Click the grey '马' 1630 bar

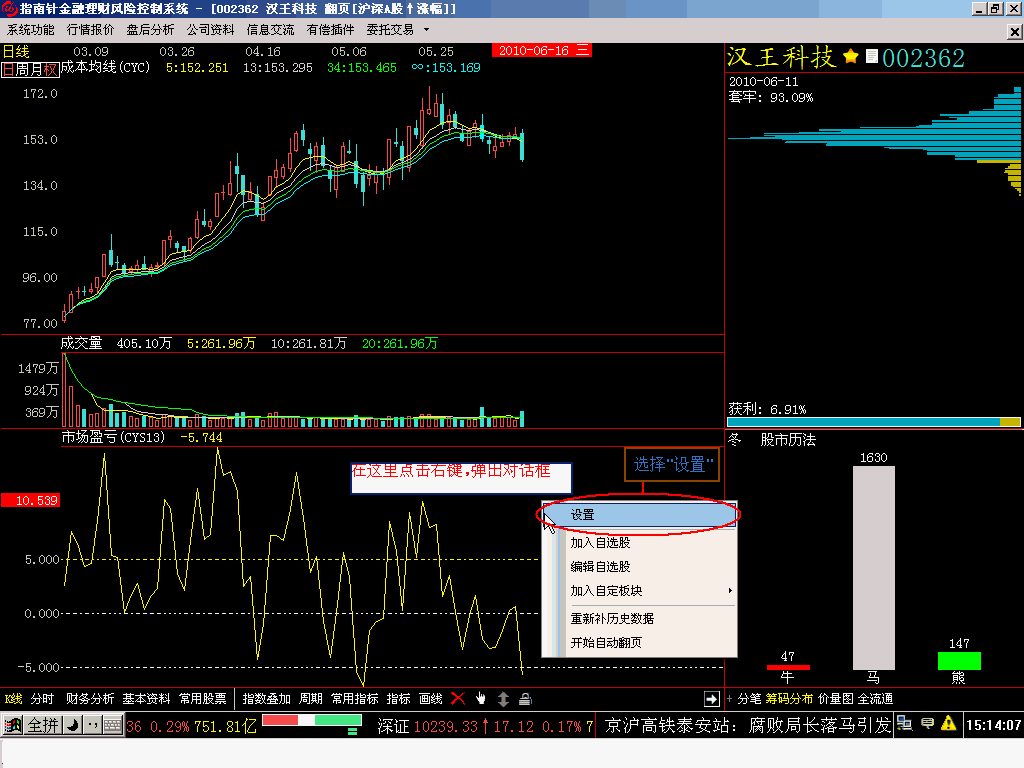(x=874, y=568)
